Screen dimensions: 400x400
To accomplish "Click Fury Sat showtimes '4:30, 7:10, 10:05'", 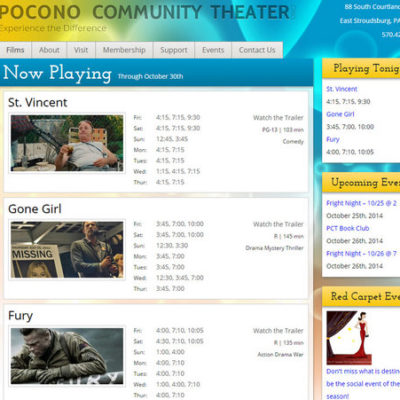I will coord(180,341).
